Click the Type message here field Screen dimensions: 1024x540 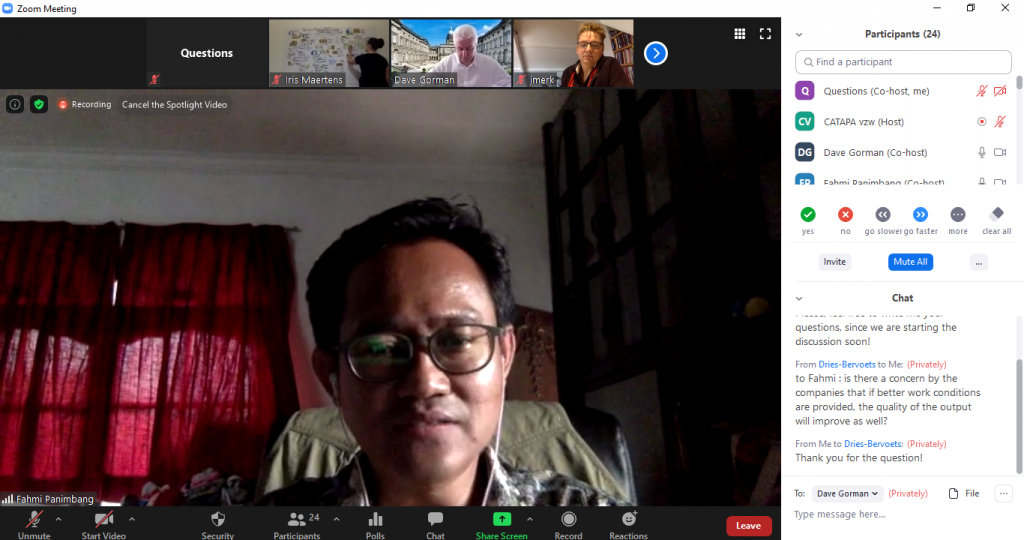pos(901,515)
